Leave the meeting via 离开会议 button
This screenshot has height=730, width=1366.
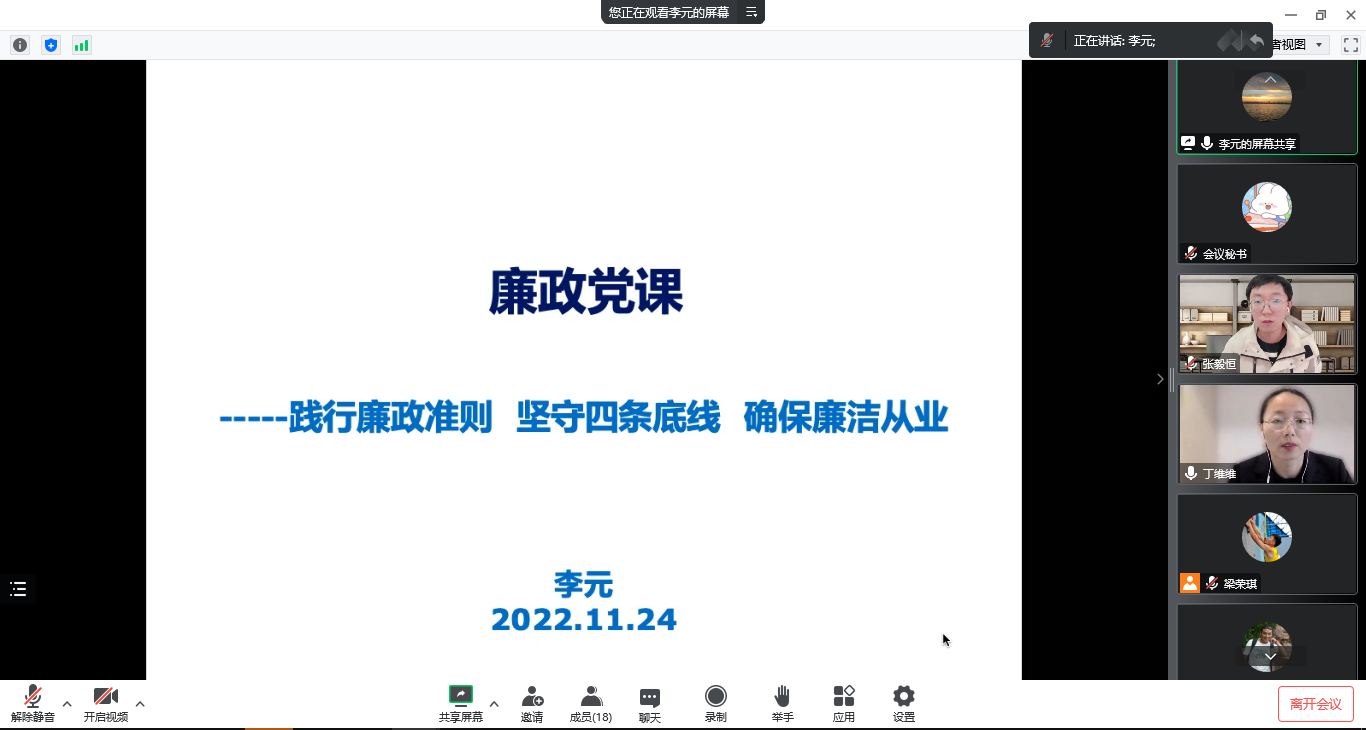(x=1315, y=703)
